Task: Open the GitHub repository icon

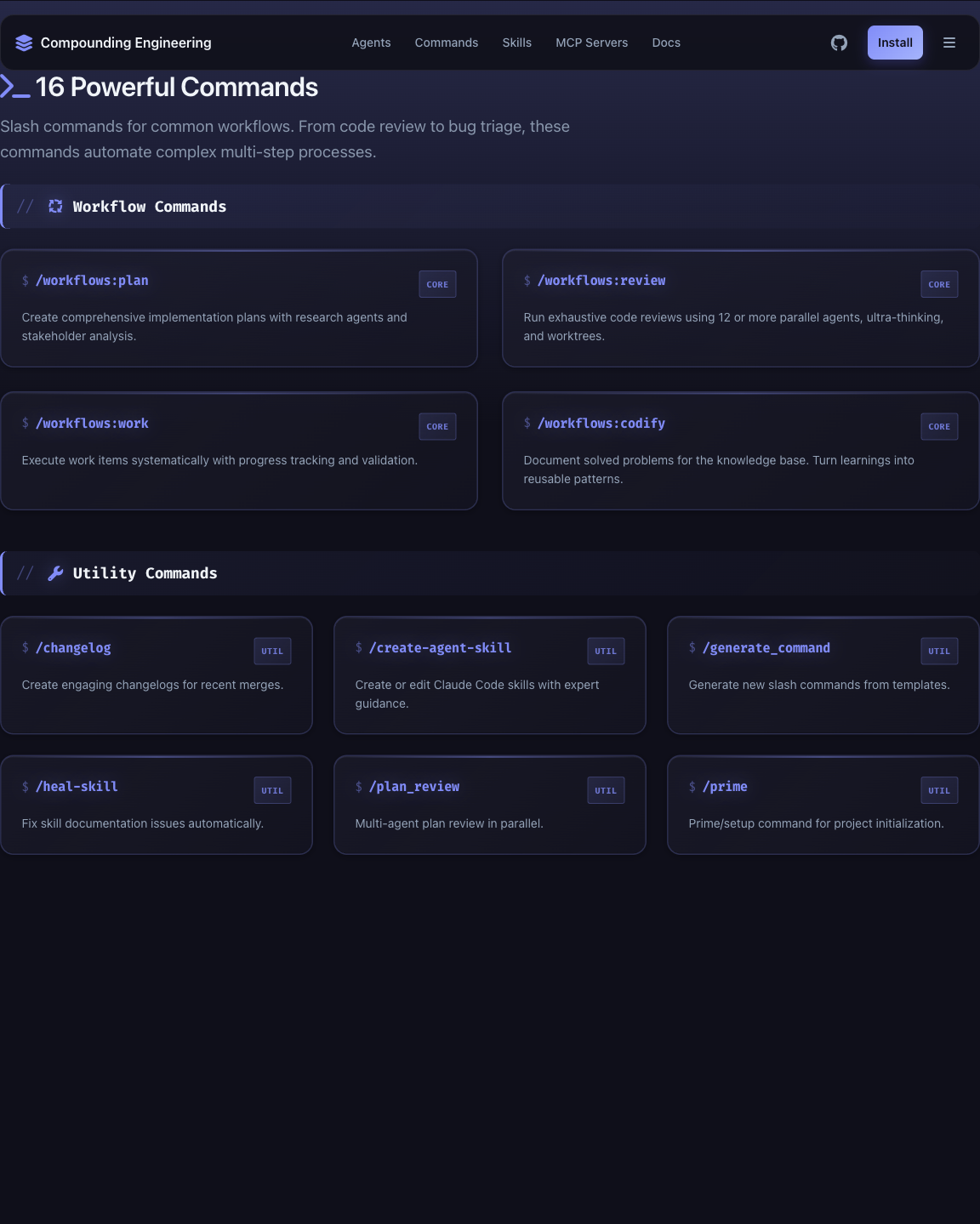Action: point(839,43)
